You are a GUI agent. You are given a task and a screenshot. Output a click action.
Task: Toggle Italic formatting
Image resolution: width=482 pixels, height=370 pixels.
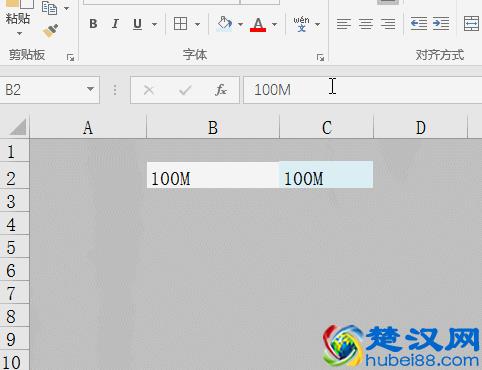(115, 24)
